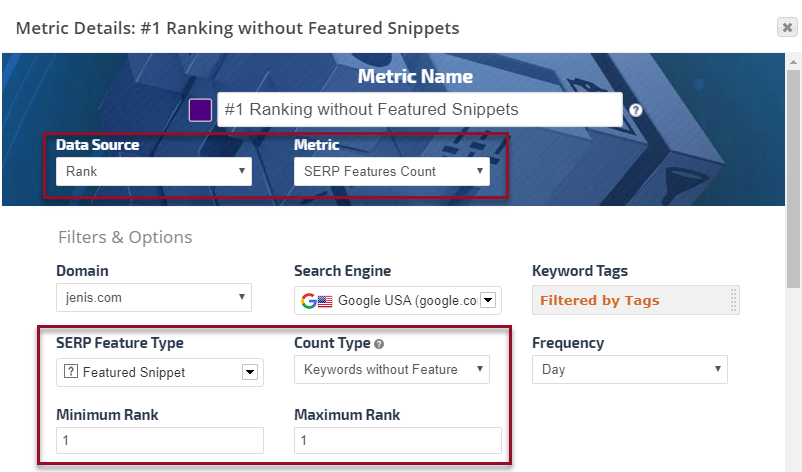
Task: Click the Maximum Rank input field
Action: (x=398, y=441)
